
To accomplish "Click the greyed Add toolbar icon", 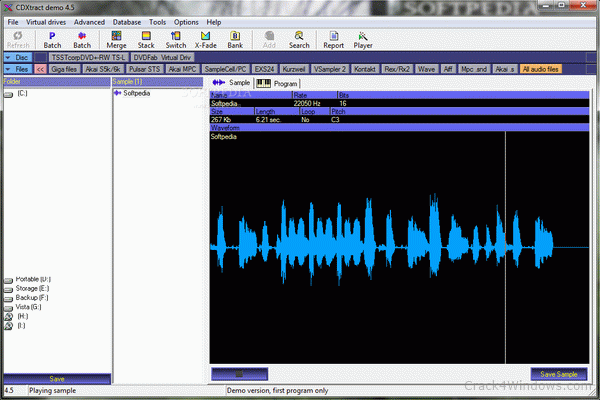I will click(x=269, y=40).
